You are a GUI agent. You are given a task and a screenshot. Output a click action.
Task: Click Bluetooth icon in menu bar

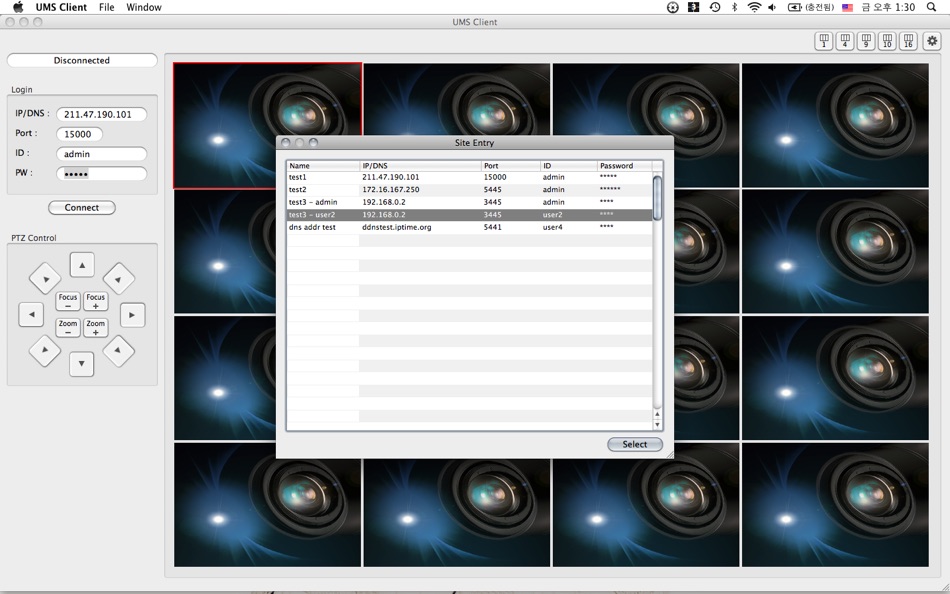(734, 7)
